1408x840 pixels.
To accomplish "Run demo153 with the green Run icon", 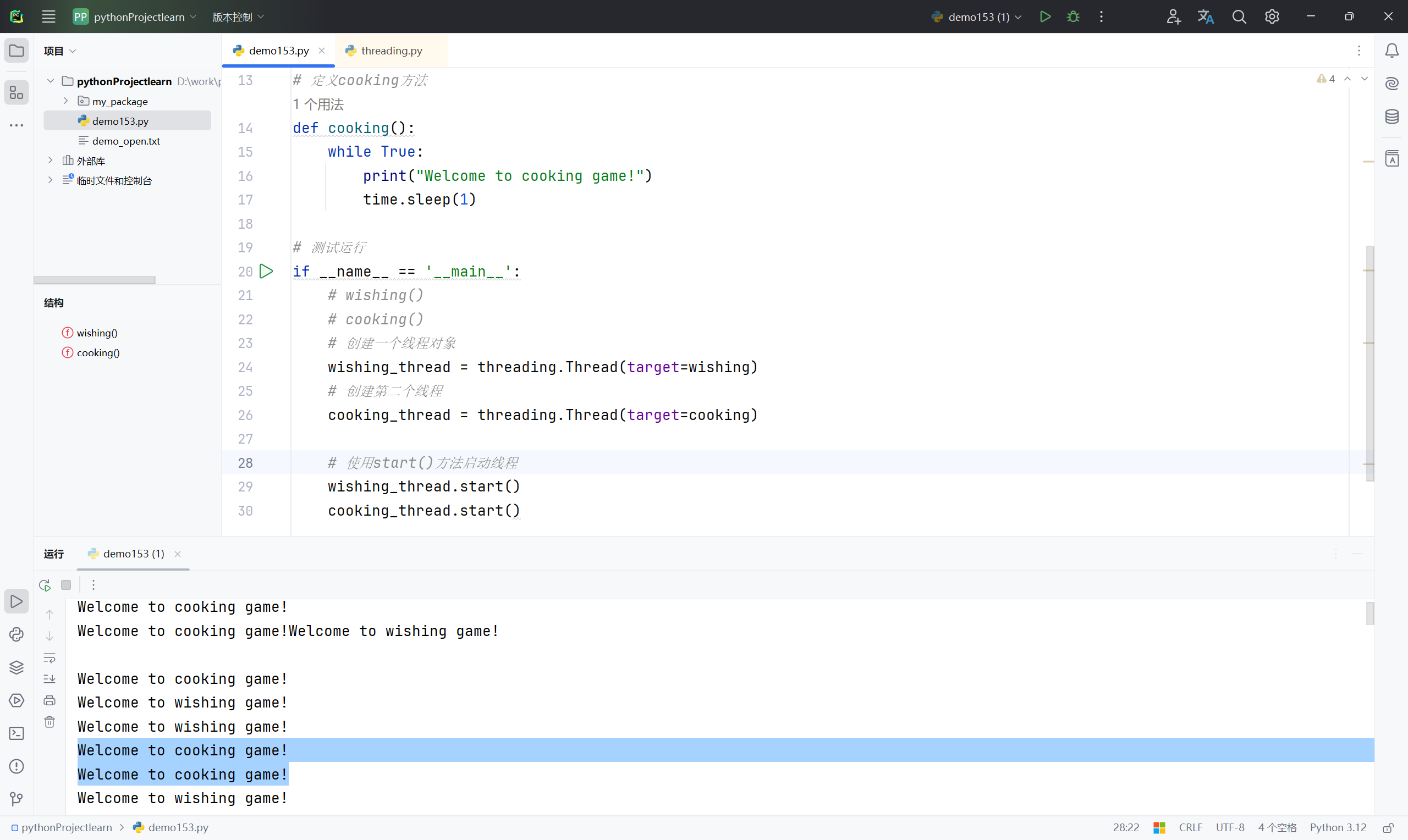I will click(x=1045, y=16).
